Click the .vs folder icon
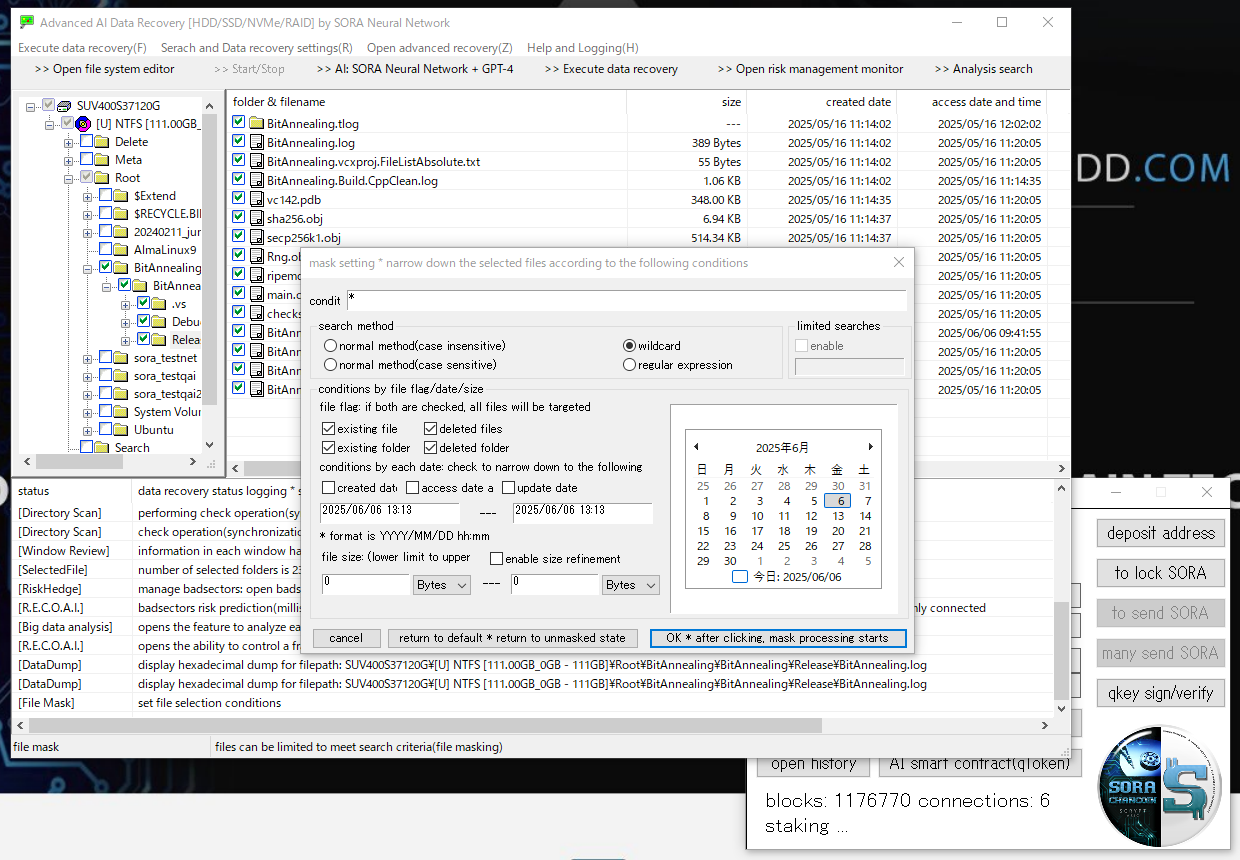Screen dimensions: 1240x860 [x=158, y=304]
